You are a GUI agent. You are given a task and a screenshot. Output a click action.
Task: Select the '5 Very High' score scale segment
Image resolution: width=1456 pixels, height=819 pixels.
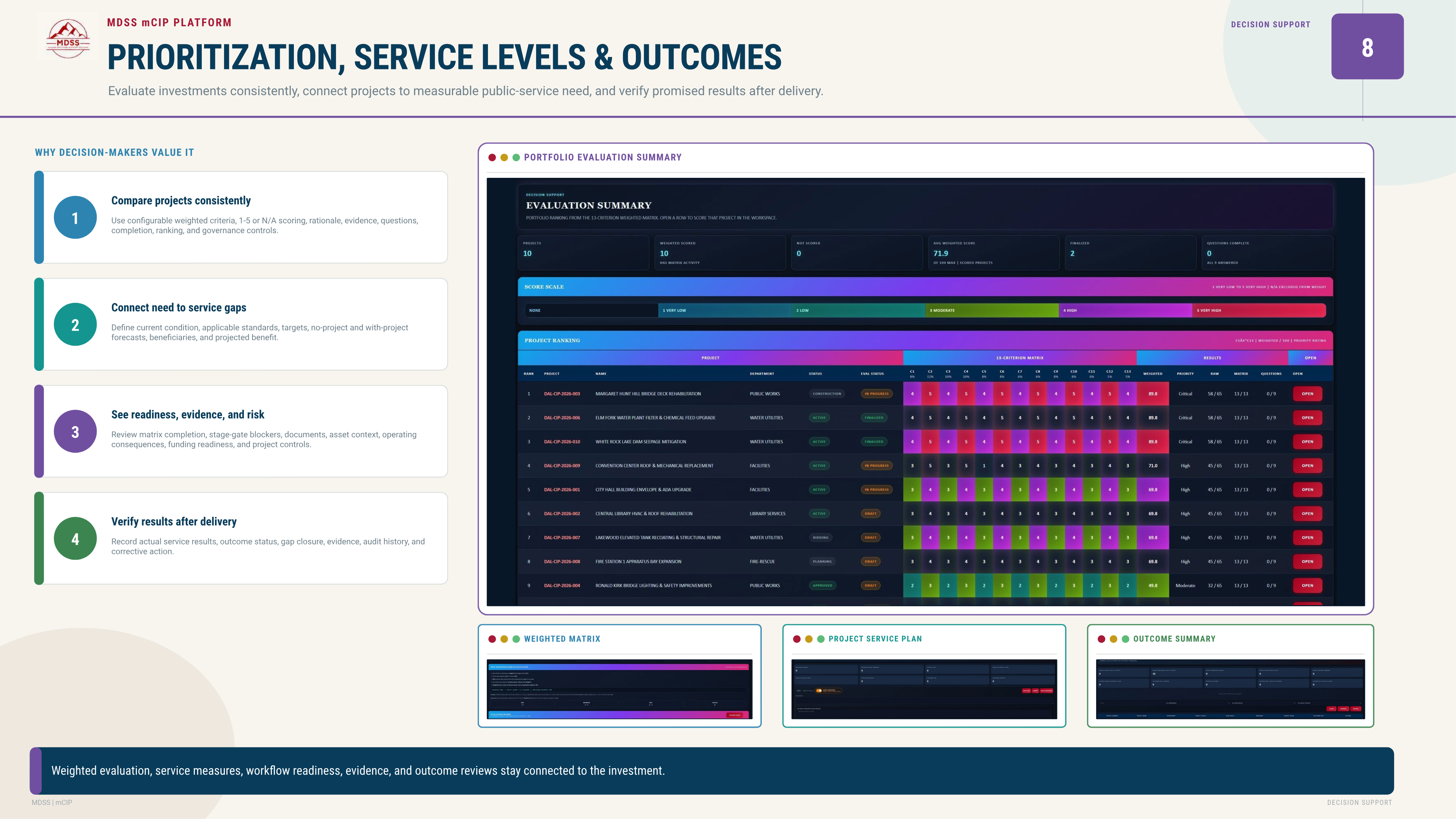pyautogui.click(x=1259, y=310)
